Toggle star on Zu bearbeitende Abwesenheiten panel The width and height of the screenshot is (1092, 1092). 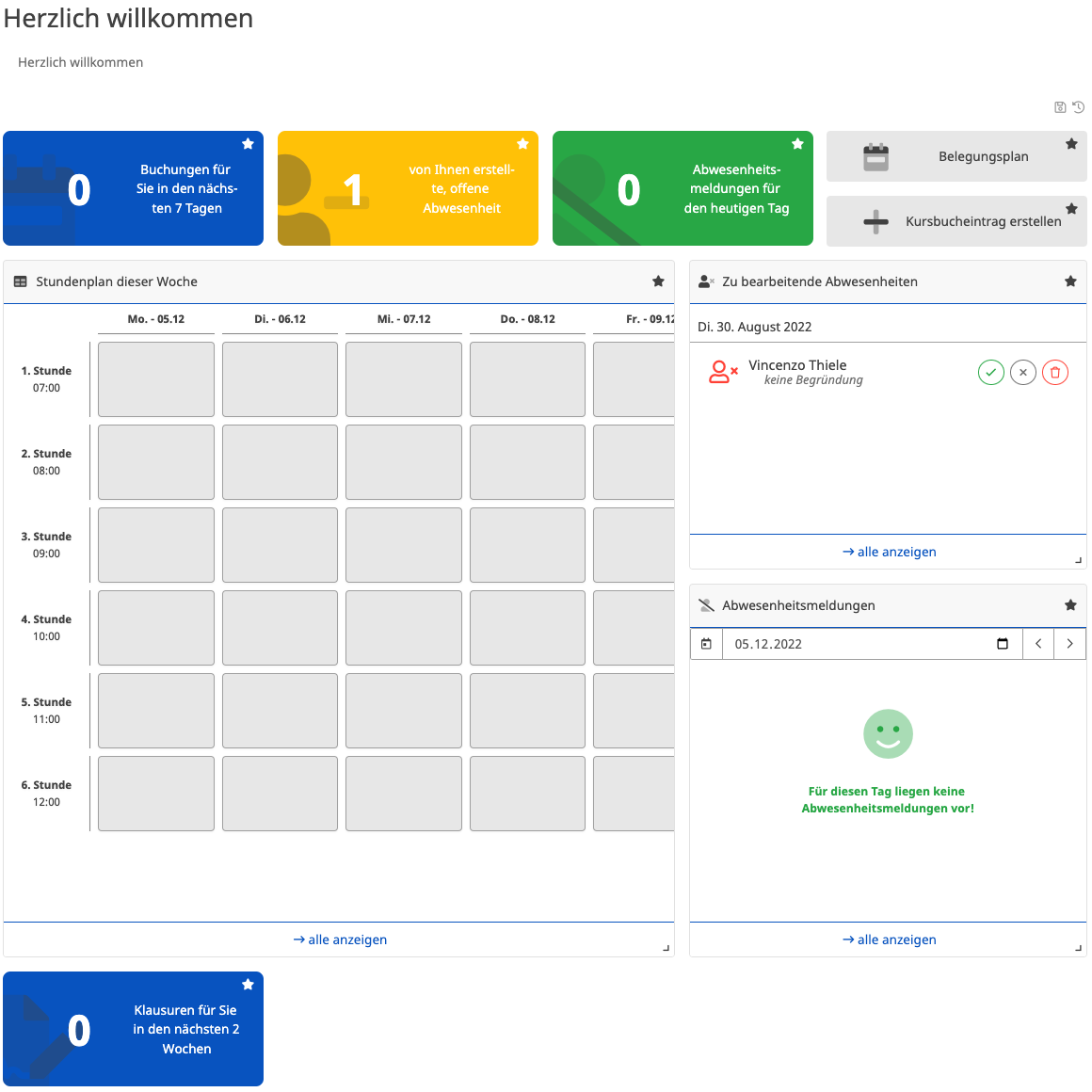[1070, 281]
